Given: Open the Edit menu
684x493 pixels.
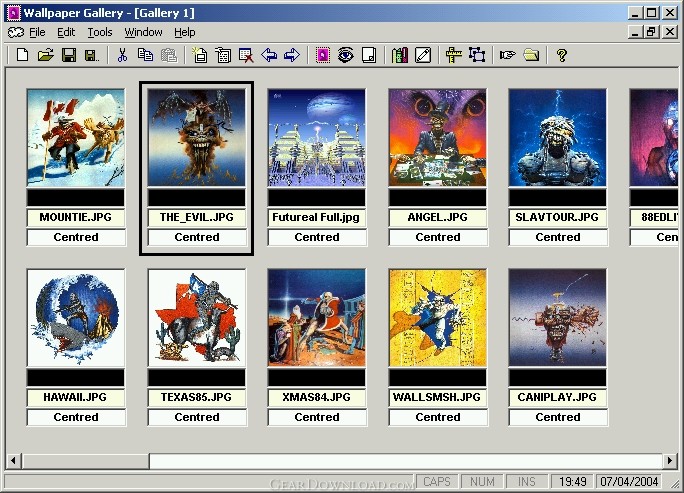Looking at the screenshot, I should pyautogui.click(x=66, y=32).
